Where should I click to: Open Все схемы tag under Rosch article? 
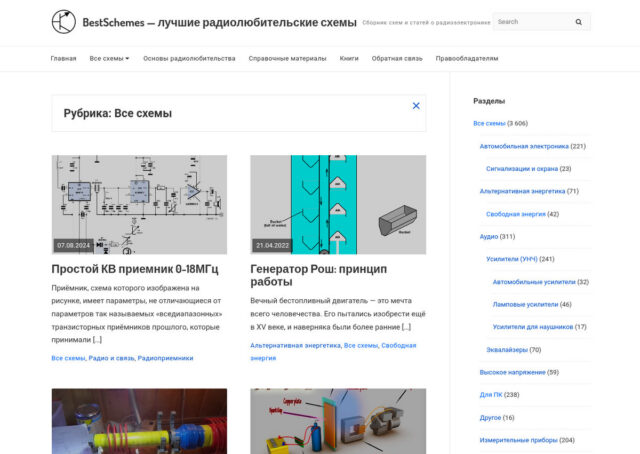pos(361,345)
